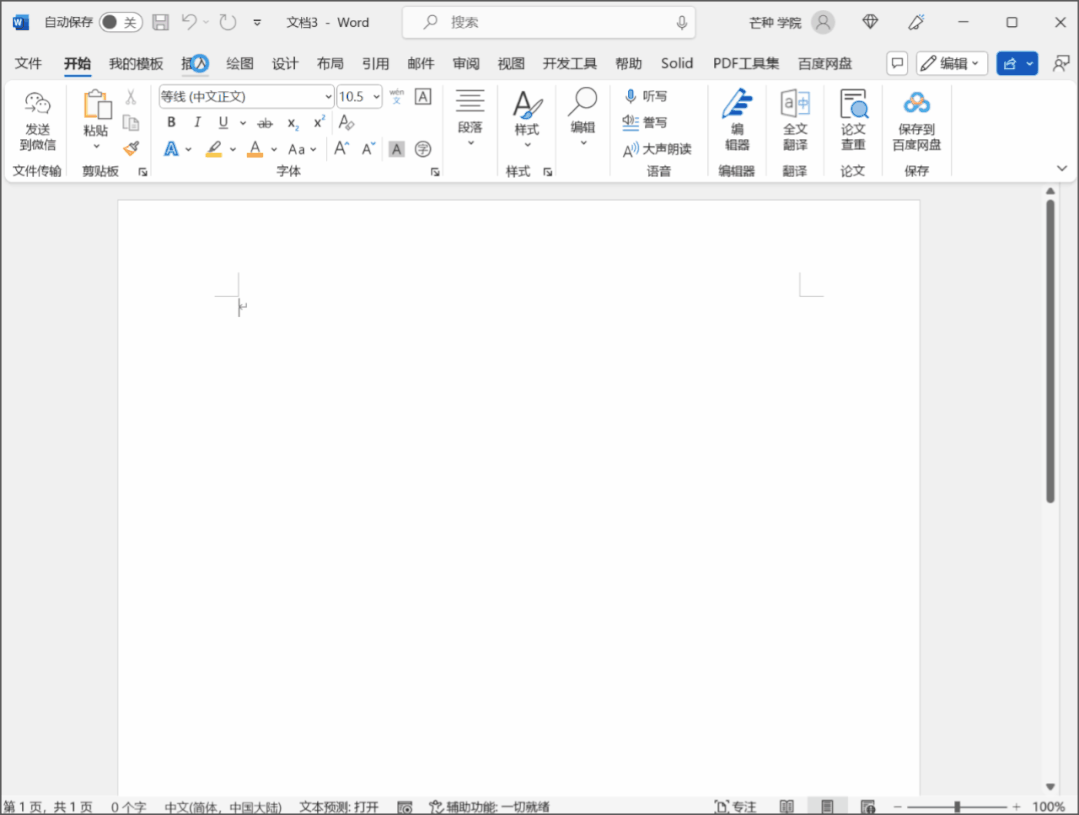Toggle AutoSave switch
Screen dimensions: 1079x815
(x=121, y=22)
